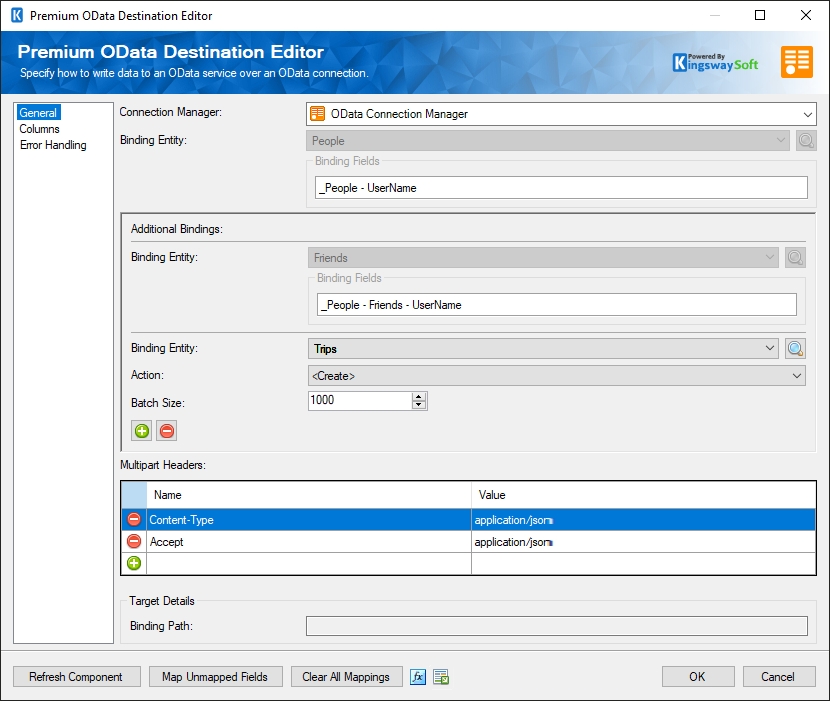
Task: Select the General page
Action: 38,113
